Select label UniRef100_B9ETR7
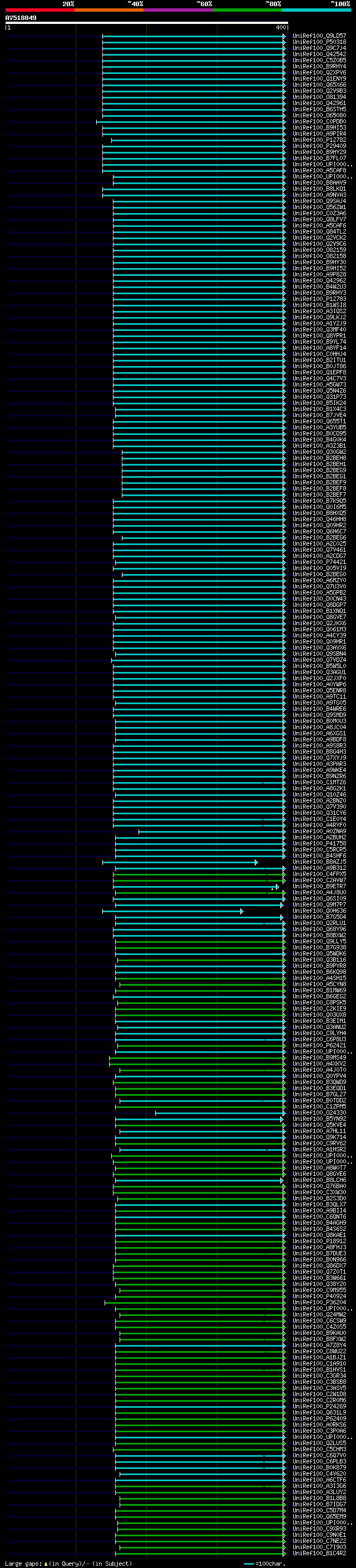This screenshot has width=356, height=1568. coord(319,886)
